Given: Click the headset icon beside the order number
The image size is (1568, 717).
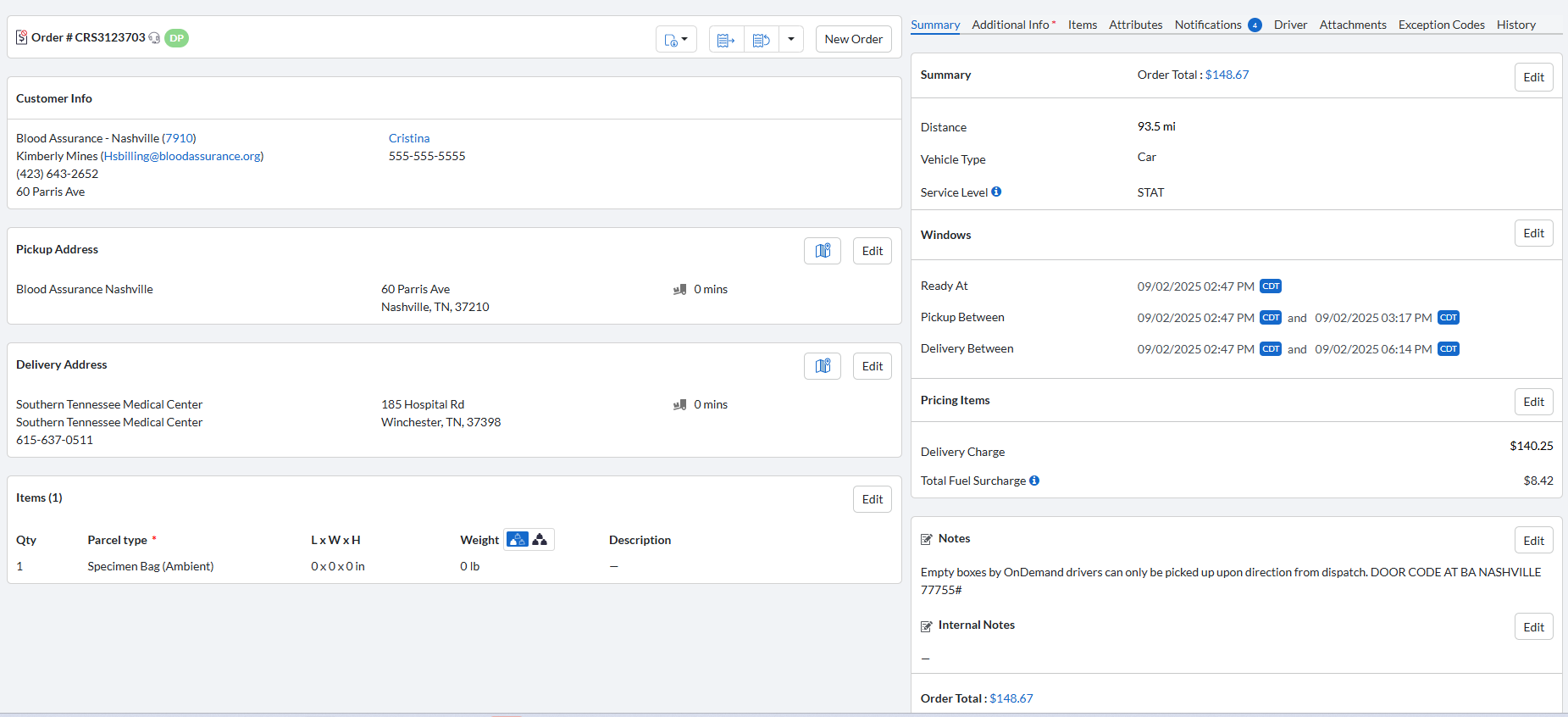Looking at the screenshot, I should [x=154, y=38].
